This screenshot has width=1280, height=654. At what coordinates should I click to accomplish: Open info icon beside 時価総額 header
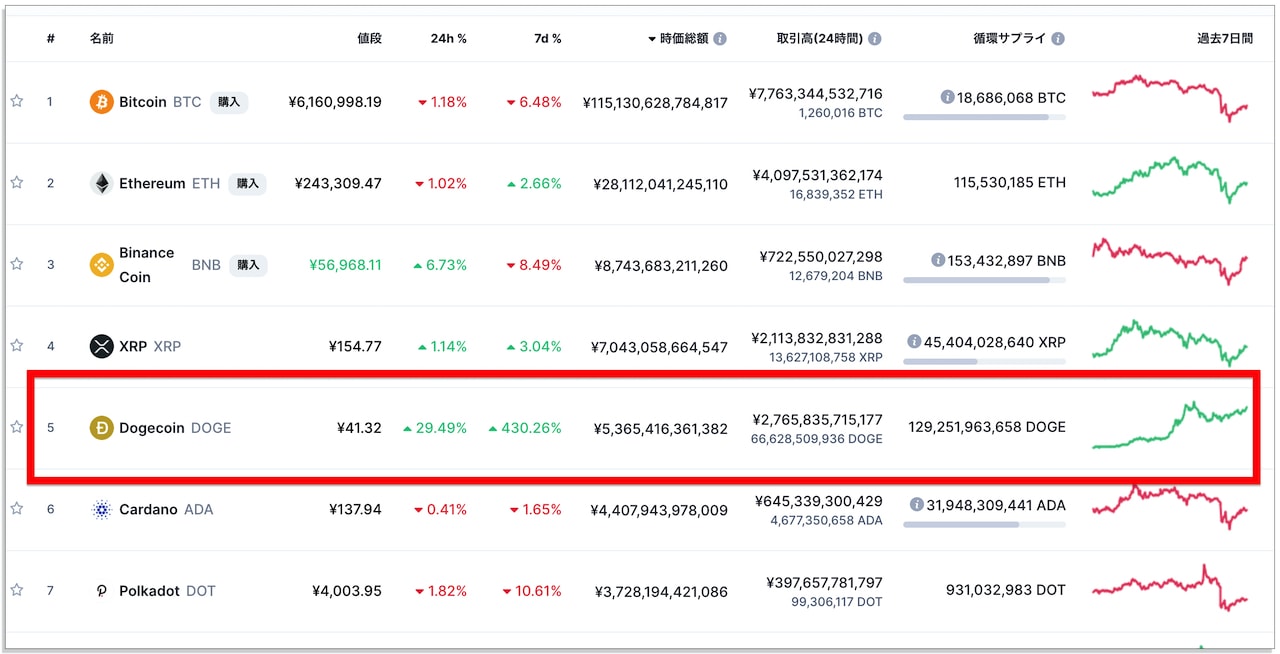point(720,39)
